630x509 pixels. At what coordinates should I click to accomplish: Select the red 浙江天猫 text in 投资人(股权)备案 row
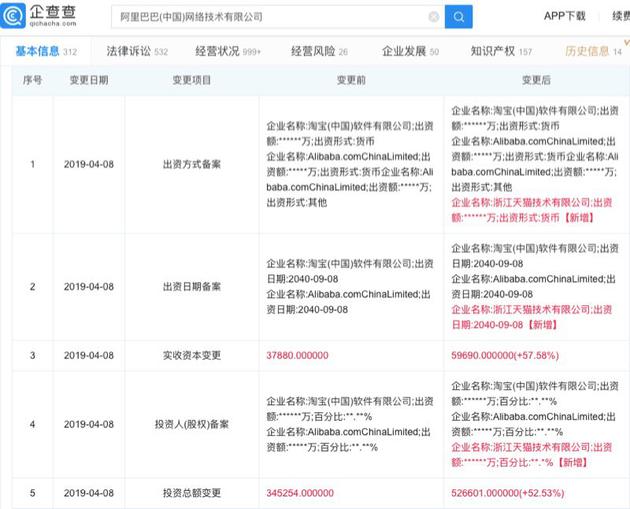click(532, 455)
